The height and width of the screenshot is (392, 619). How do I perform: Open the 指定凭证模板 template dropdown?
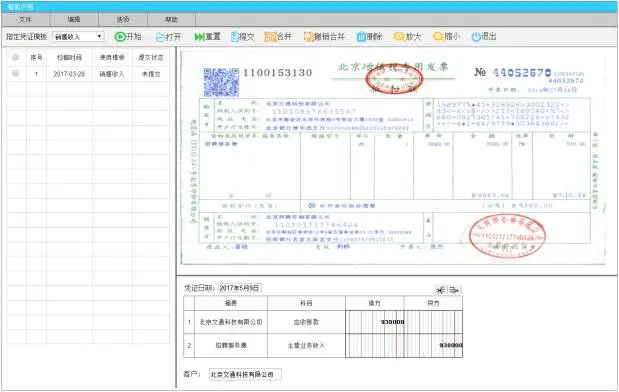78,37
